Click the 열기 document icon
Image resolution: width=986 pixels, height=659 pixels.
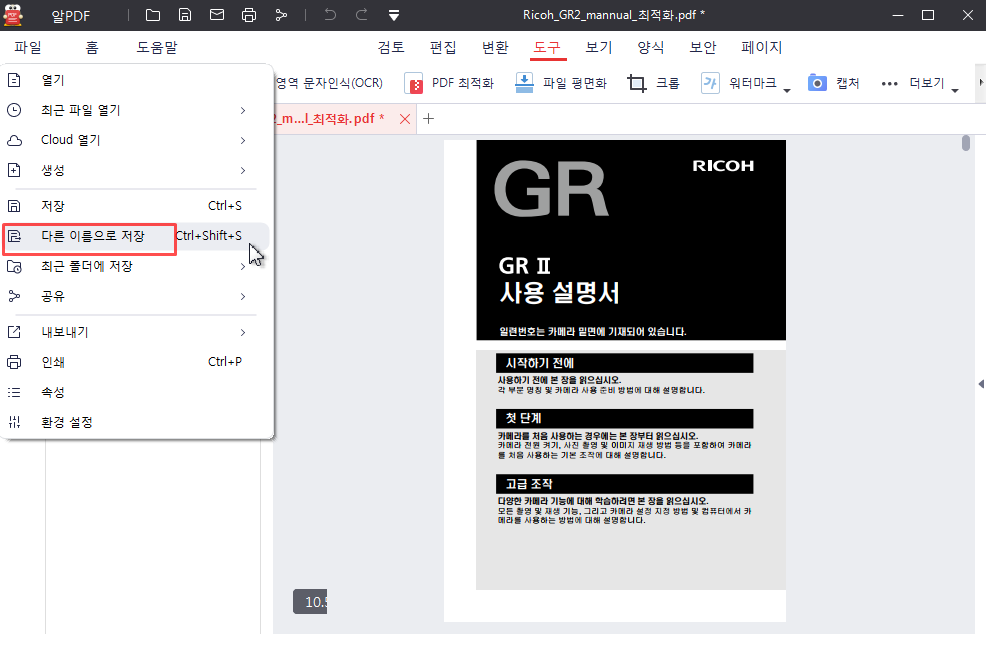[14, 80]
